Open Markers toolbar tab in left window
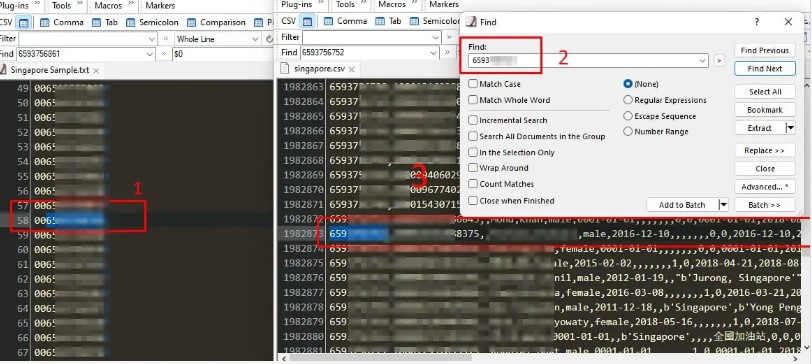812x364 pixels. point(160,6)
